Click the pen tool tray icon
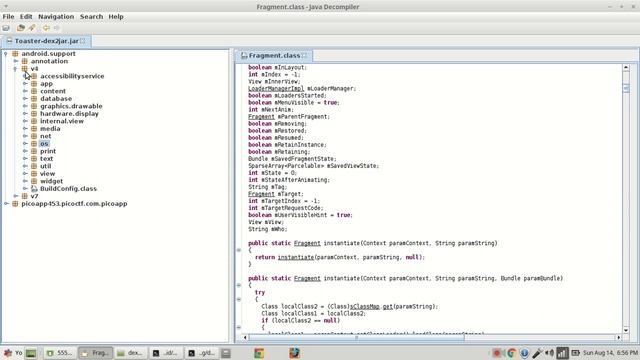The height and width of the screenshot is (360, 640). point(538,353)
